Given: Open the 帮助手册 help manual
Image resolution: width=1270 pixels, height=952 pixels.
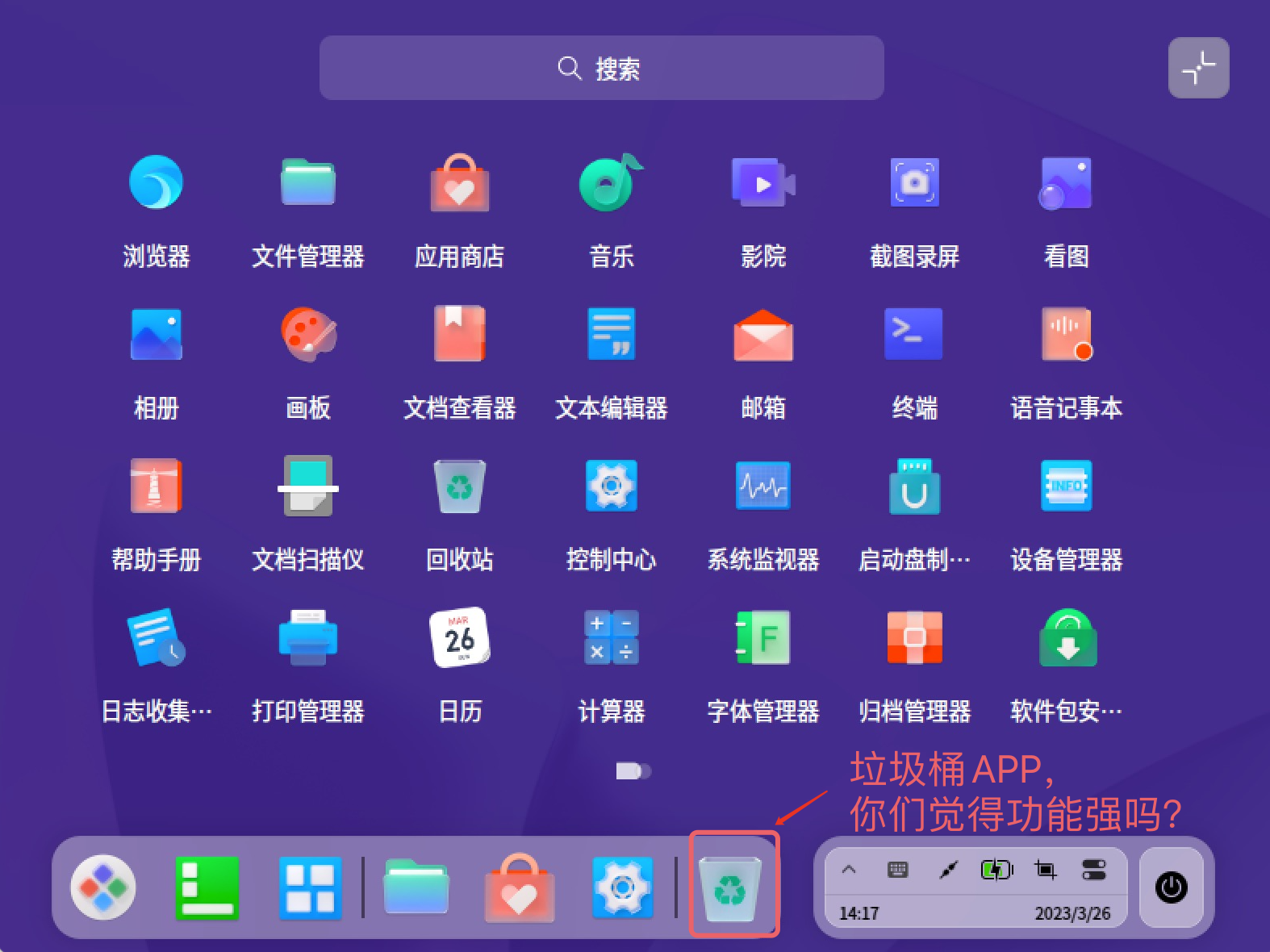Looking at the screenshot, I should click(x=156, y=486).
